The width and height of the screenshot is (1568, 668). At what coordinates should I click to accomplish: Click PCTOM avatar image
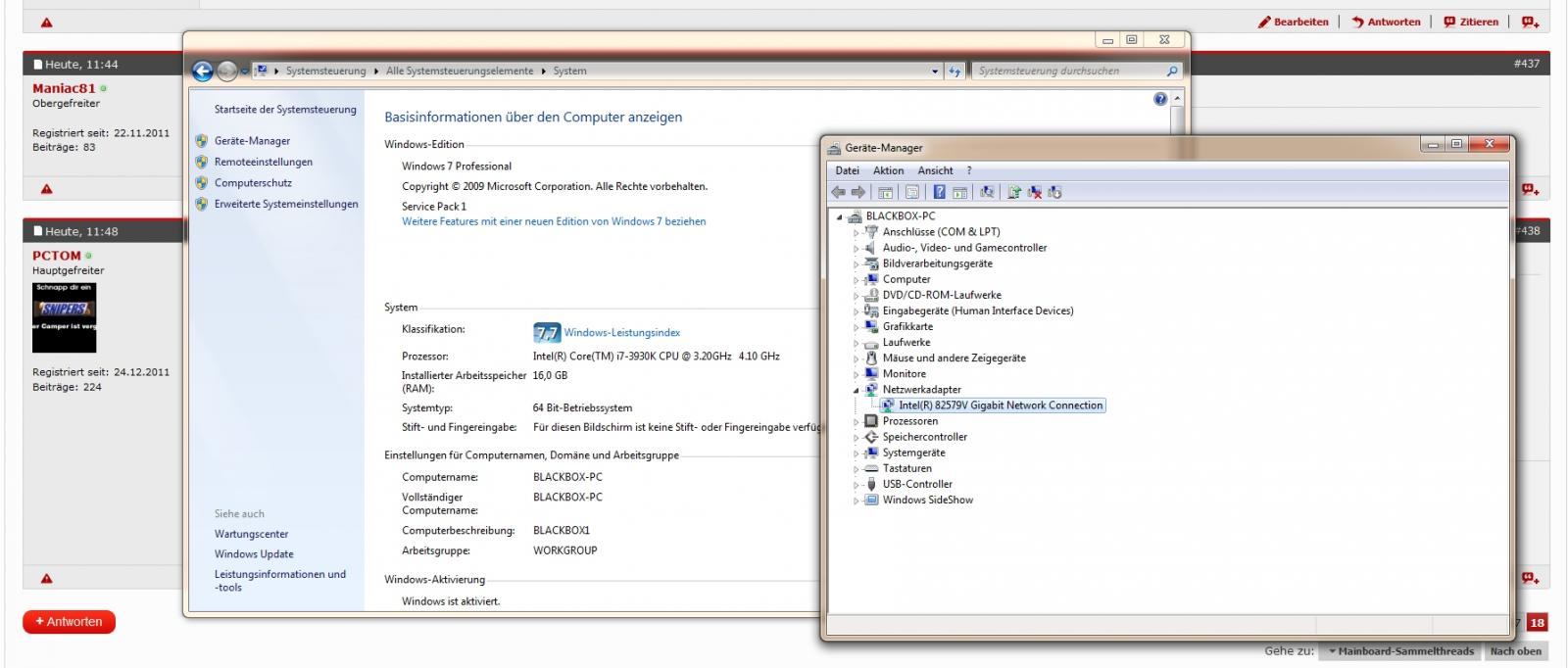tap(64, 317)
